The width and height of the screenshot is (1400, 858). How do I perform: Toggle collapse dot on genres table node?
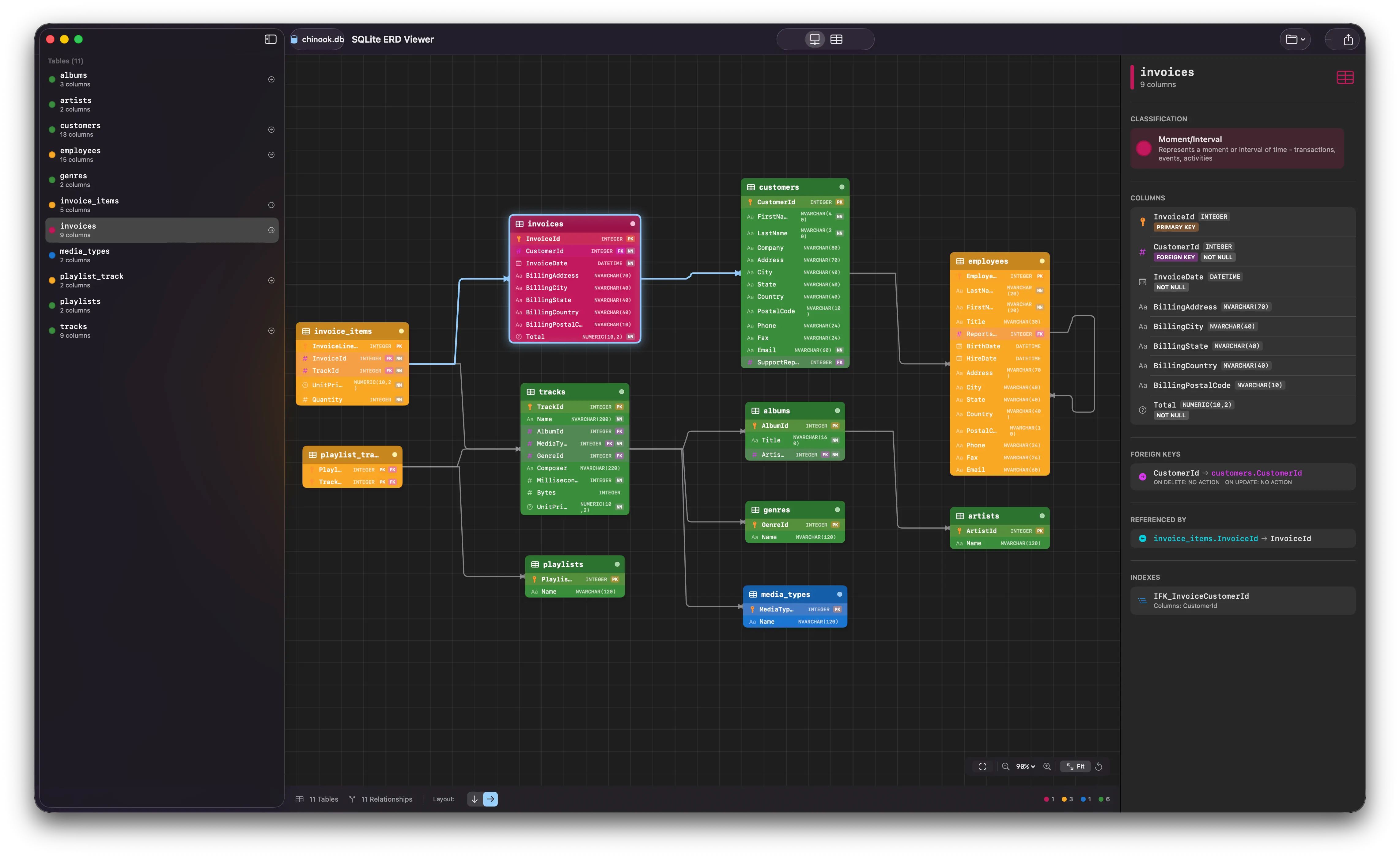point(837,510)
